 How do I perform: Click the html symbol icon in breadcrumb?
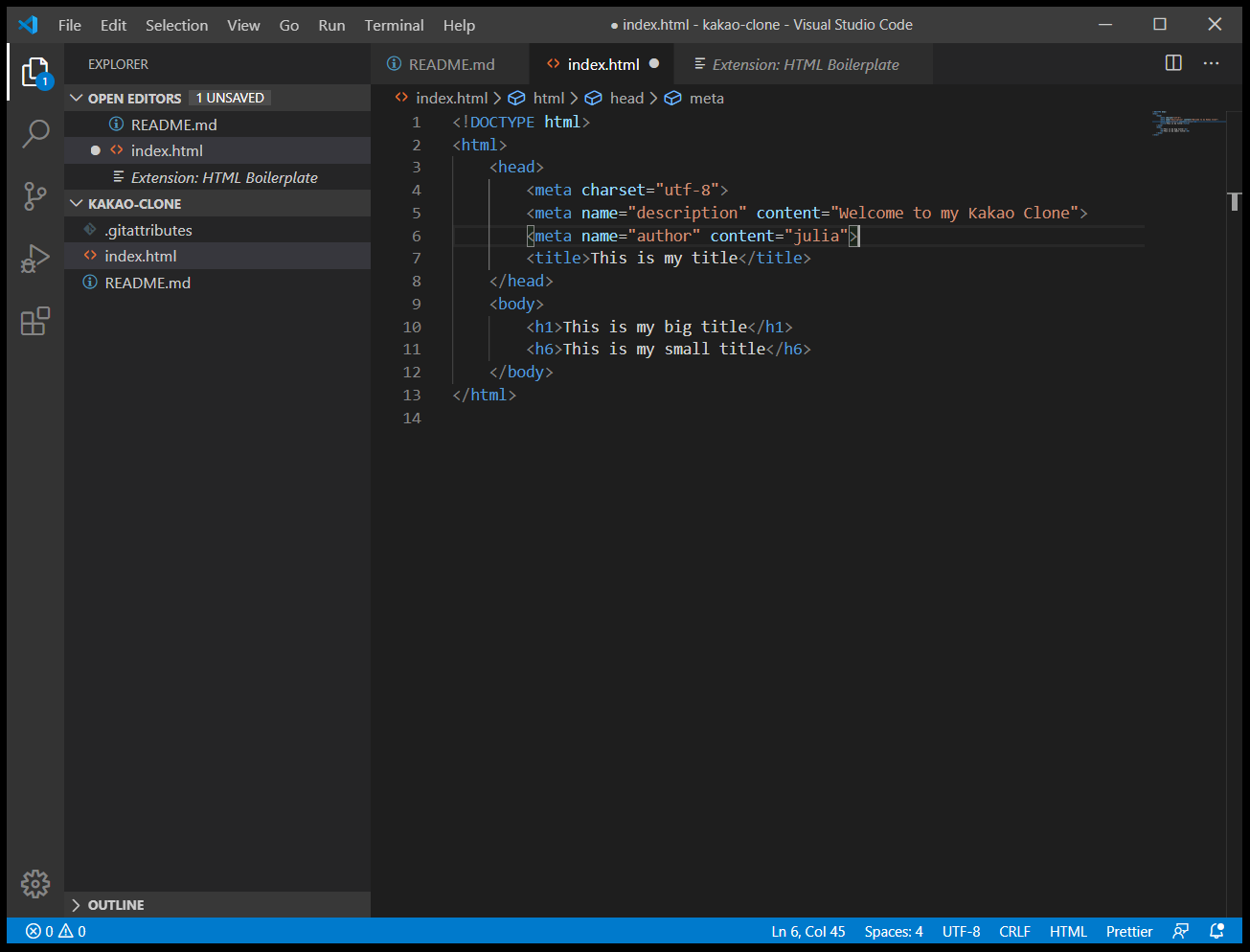[516, 98]
